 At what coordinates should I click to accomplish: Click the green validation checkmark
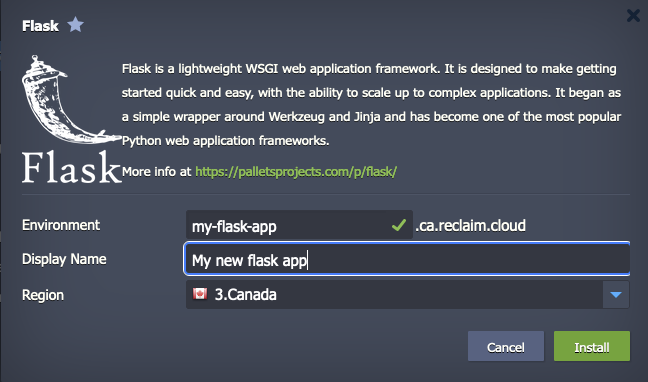(399, 225)
